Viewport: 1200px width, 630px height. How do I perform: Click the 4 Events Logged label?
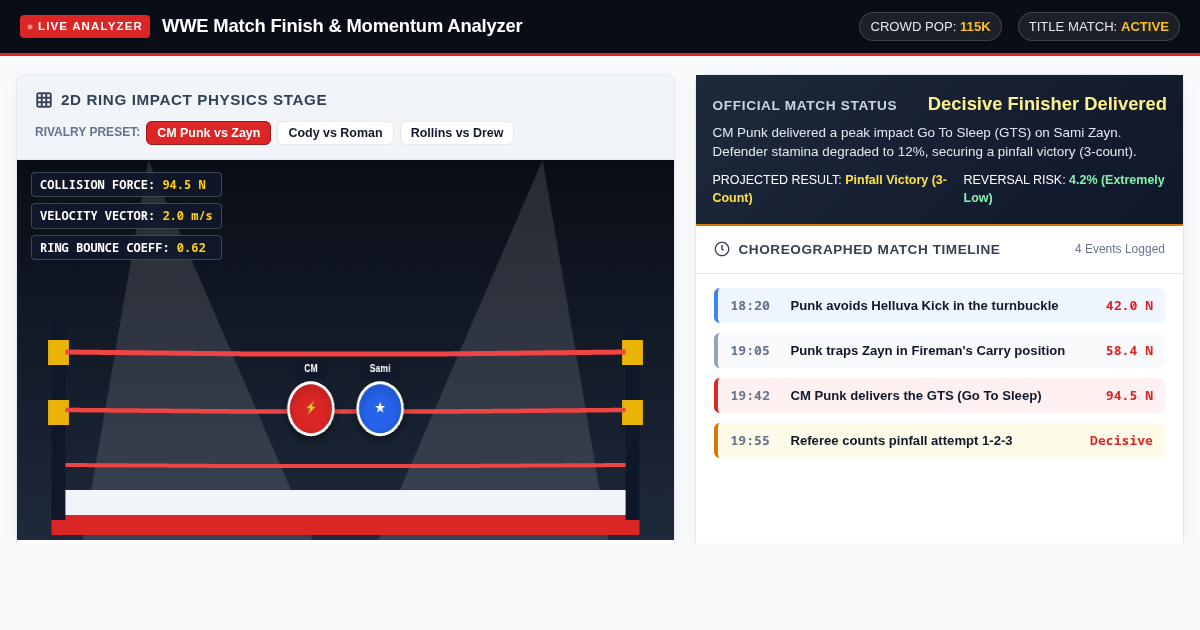tap(1120, 249)
